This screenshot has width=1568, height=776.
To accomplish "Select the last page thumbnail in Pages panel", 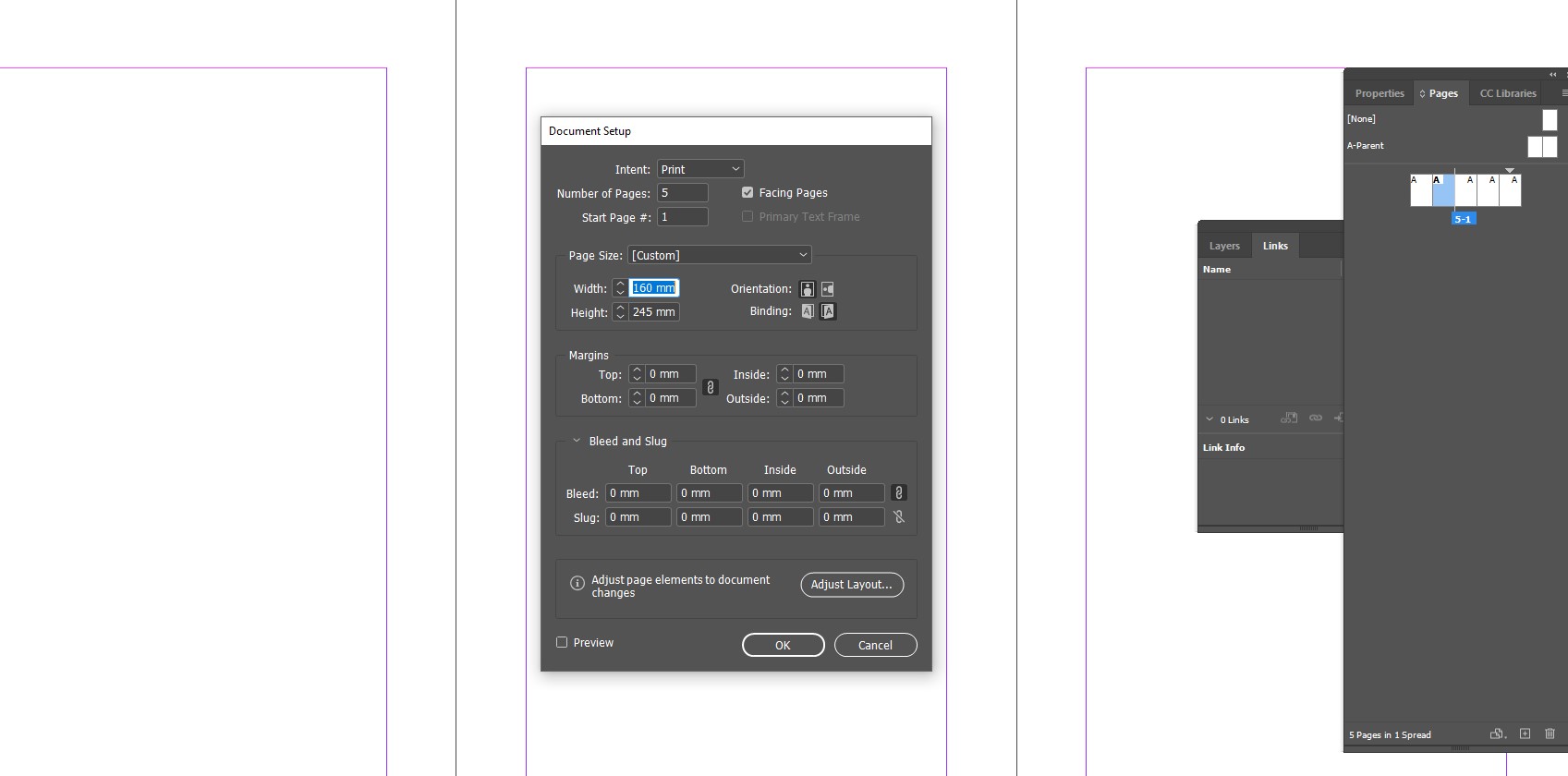I will (x=1510, y=190).
